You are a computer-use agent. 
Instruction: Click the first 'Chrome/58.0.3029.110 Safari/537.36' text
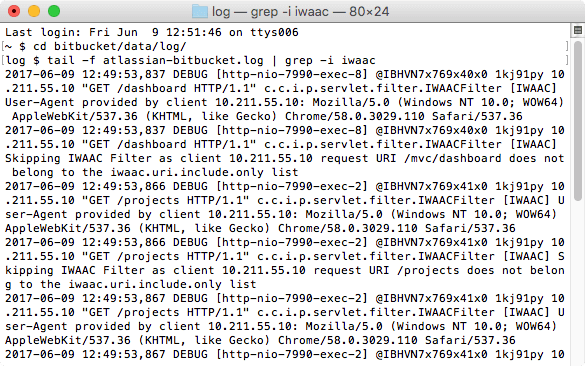(404, 116)
